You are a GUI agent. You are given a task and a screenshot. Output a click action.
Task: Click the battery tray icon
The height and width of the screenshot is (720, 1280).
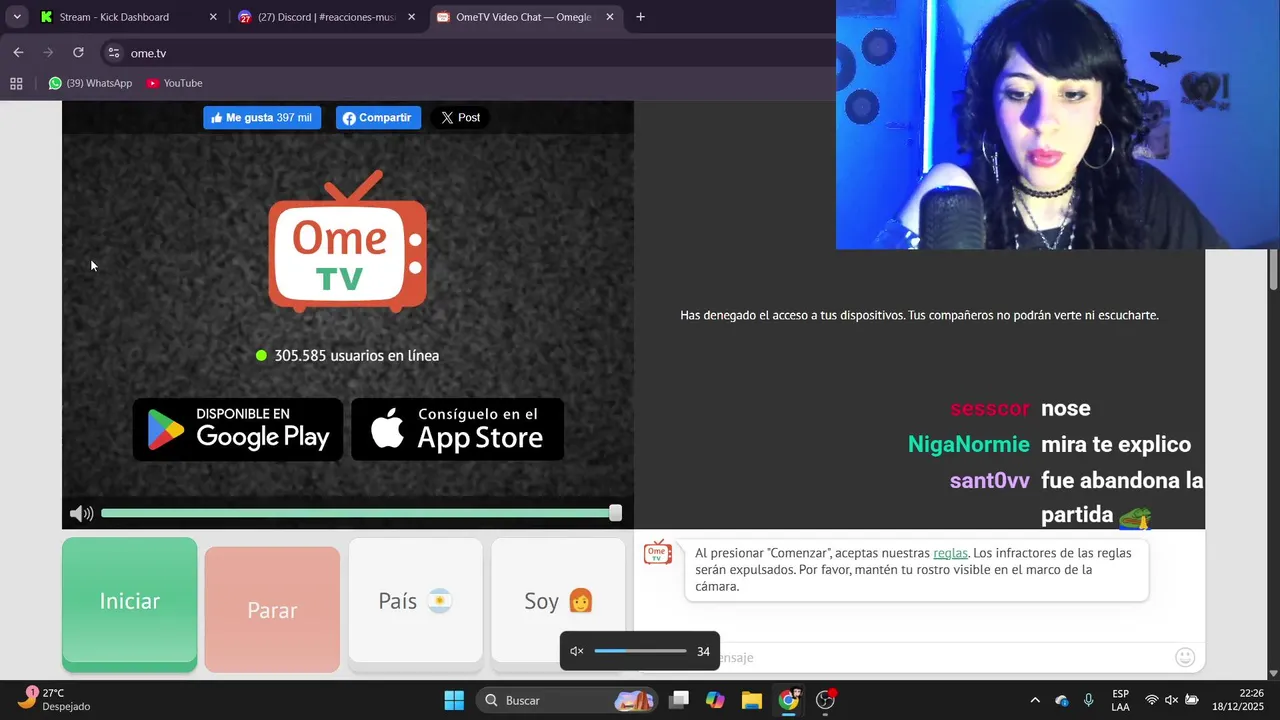click(x=1192, y=700)
